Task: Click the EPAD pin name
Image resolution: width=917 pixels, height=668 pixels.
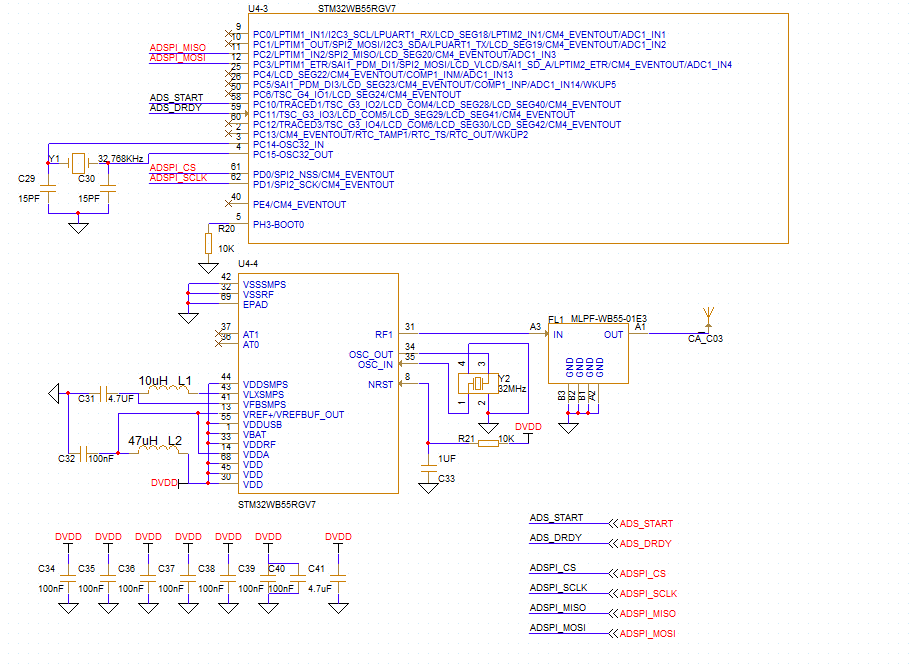Action: click(255, 304)
